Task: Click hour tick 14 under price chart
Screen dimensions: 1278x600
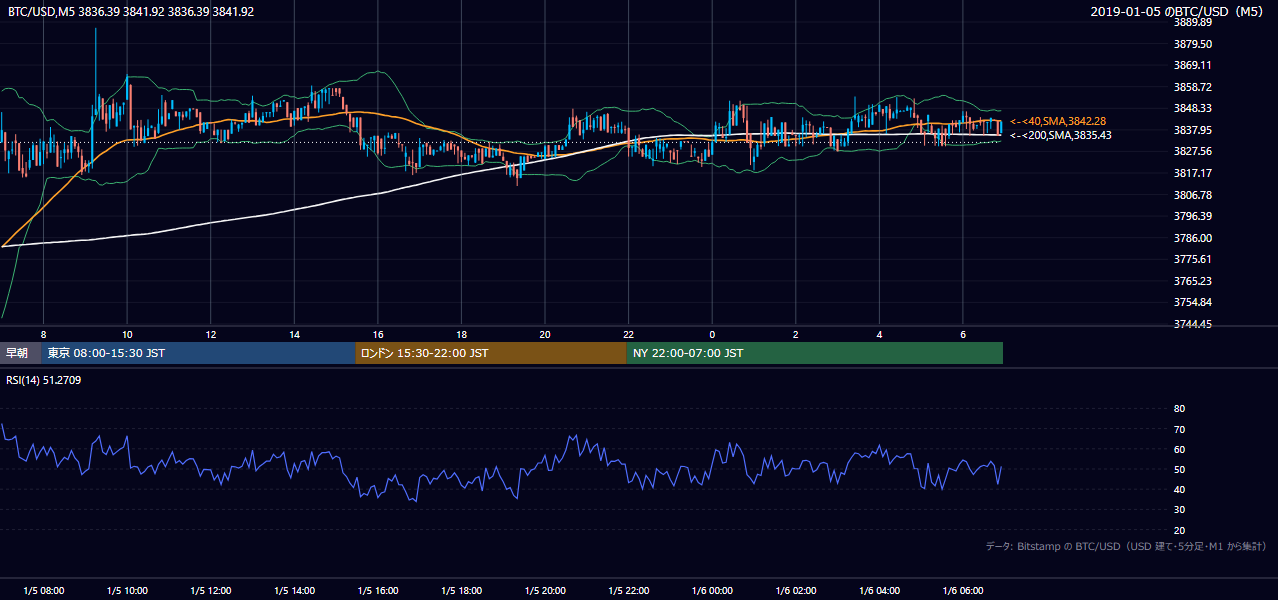Action: (x=294, y=333)
